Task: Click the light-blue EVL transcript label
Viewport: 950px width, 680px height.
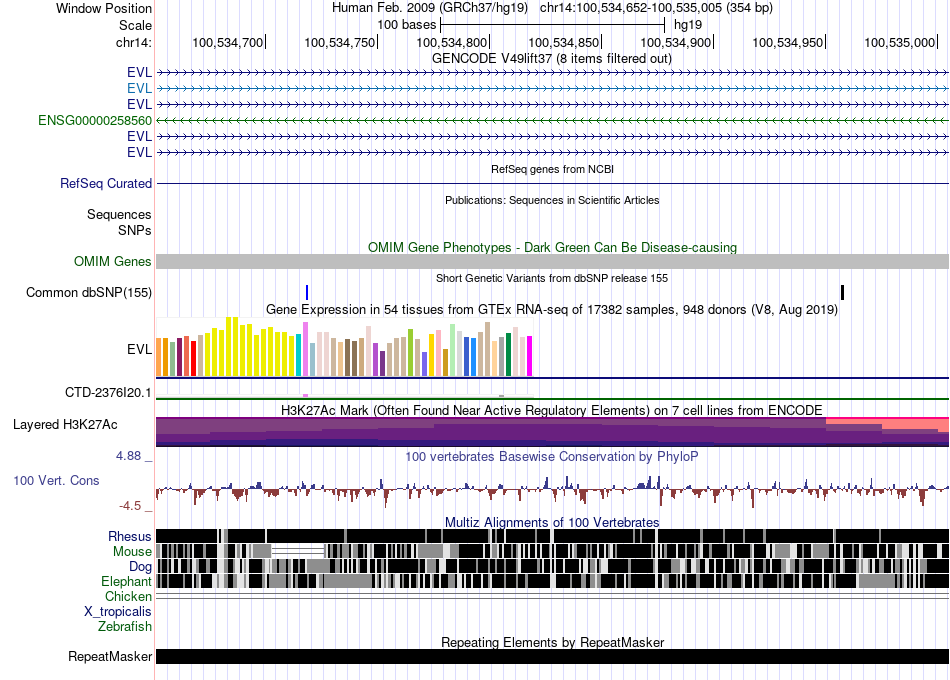Action: (x=139, y=88)
